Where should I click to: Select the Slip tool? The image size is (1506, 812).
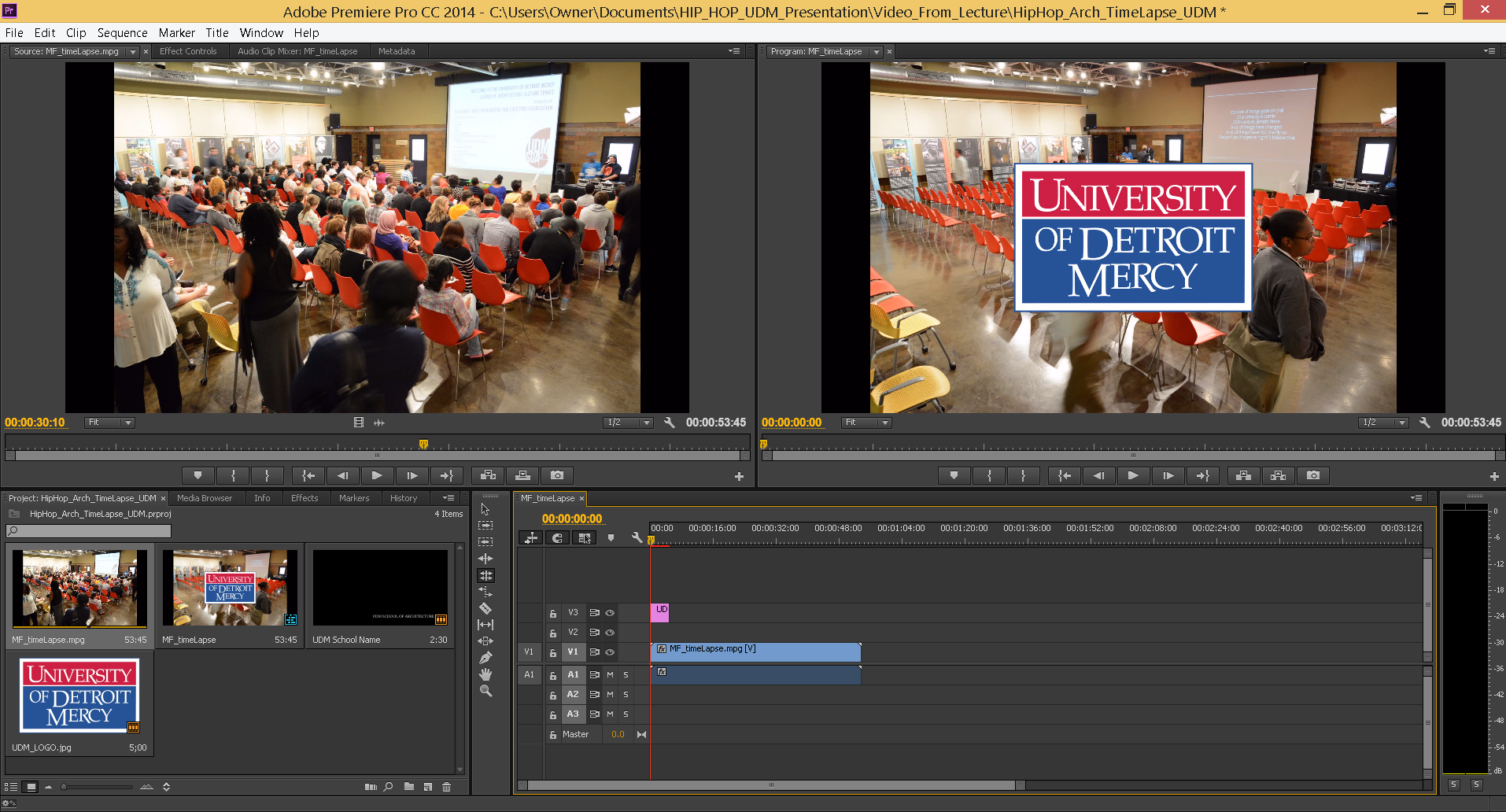coord(485,625)
